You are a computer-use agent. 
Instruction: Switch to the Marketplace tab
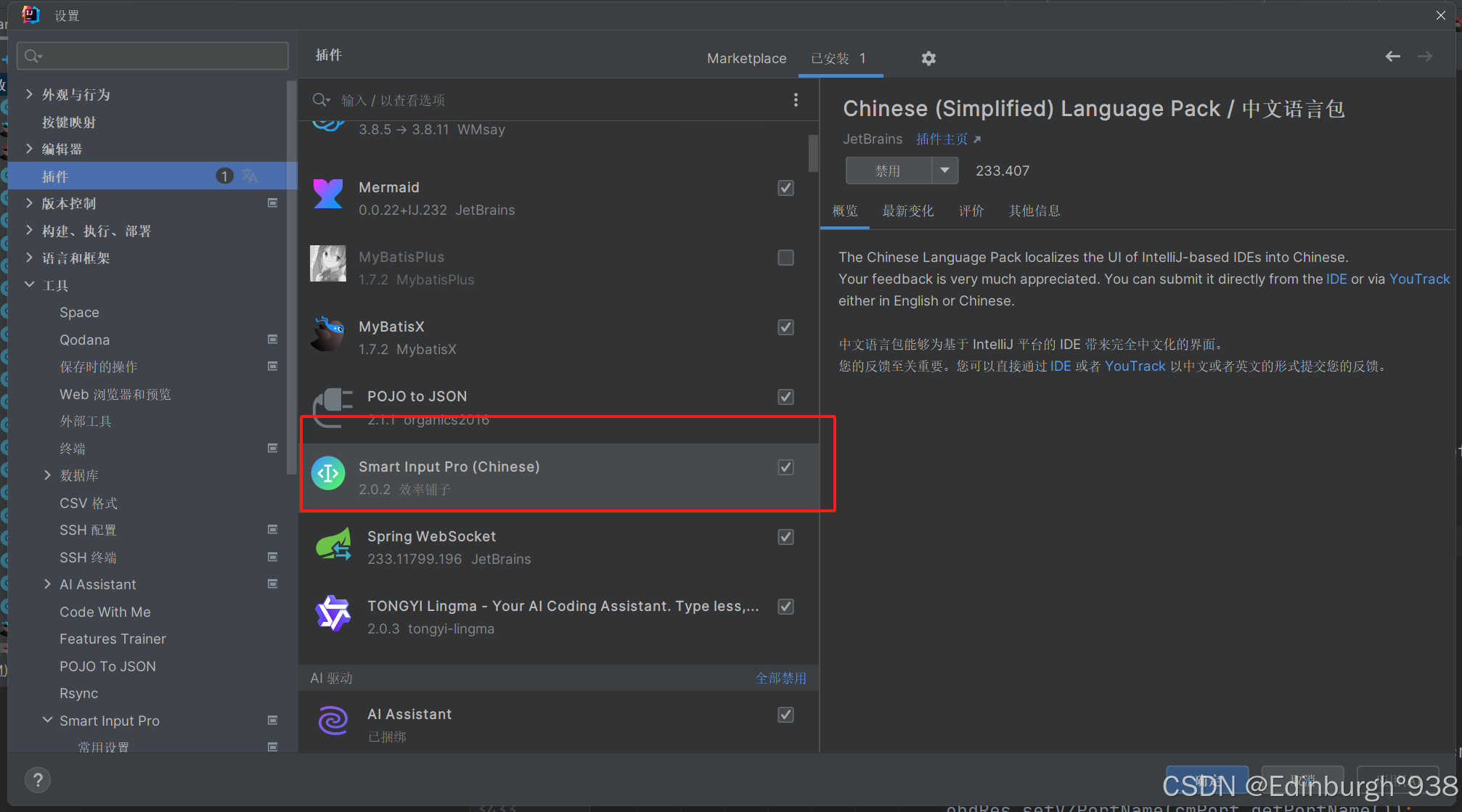click(x=746, y=58)
